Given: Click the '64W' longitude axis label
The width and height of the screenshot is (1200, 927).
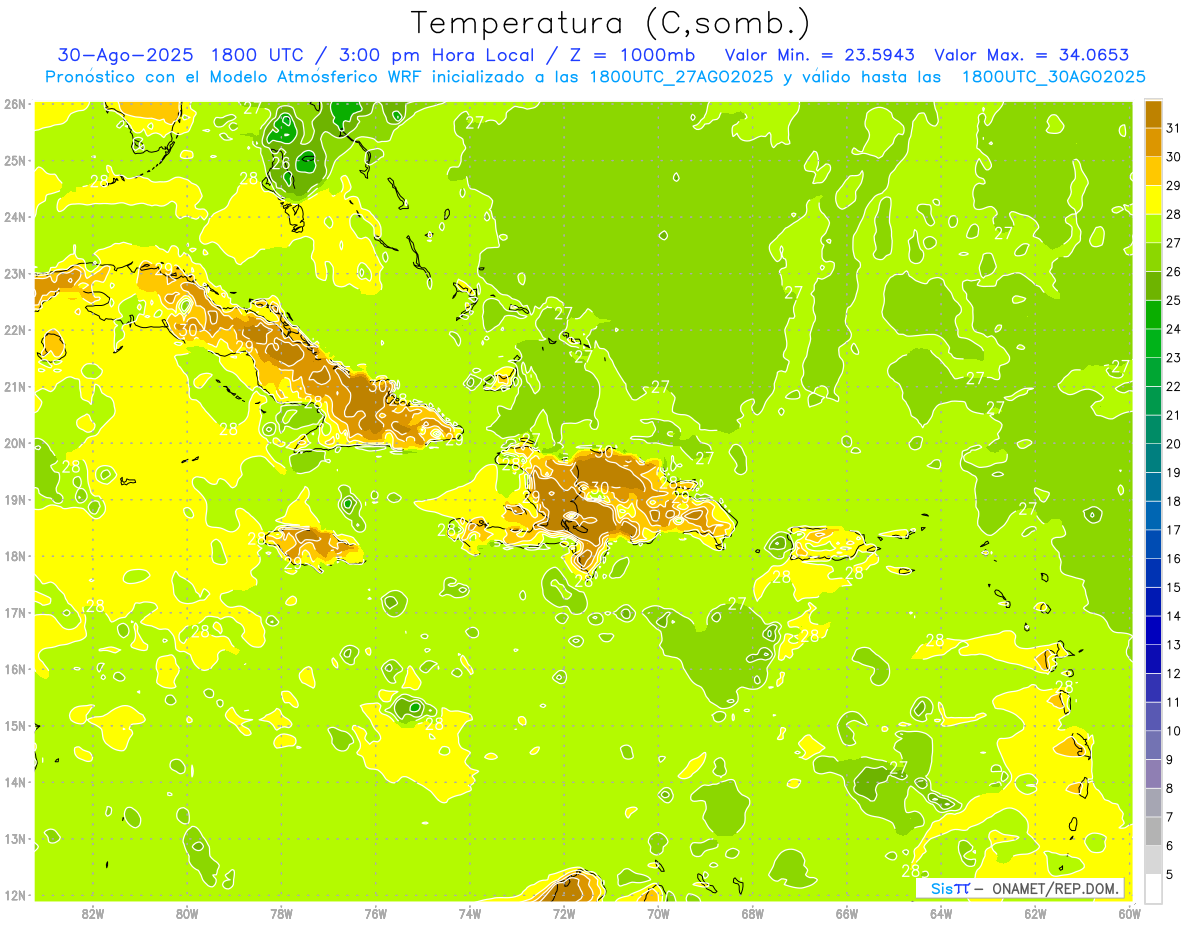Looking at the screenshot, I should [x=940, y=913].
